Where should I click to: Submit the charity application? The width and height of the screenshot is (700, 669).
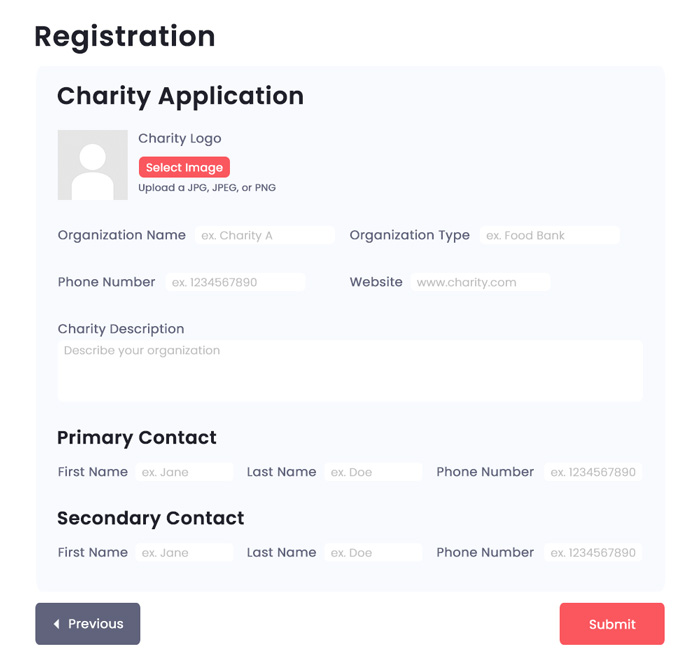pos(612,623)
